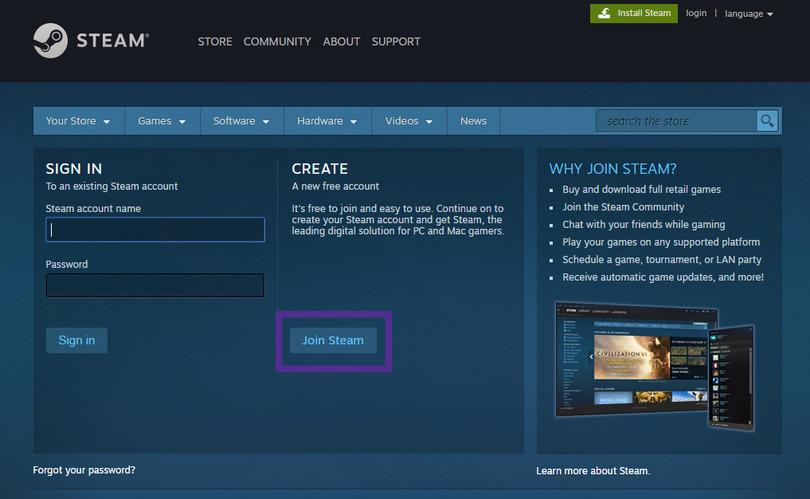This screenshot has width=810, height=499.
Task: Click 'Schedule a game, tournament, or LAN party'
Action: [x=662, y=260]
